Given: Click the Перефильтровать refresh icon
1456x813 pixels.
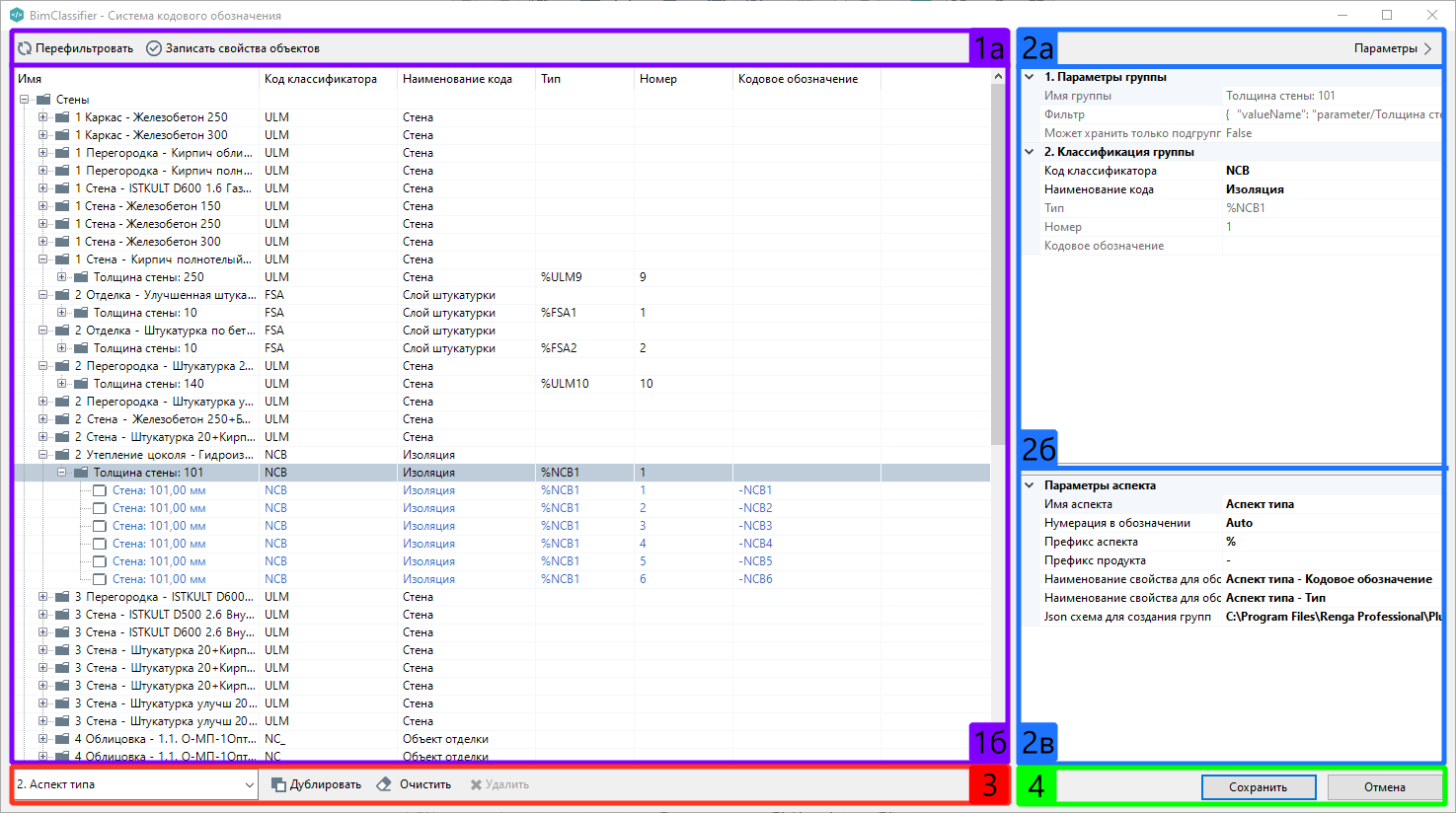Looking at the screenshot, I should (25, 48).
